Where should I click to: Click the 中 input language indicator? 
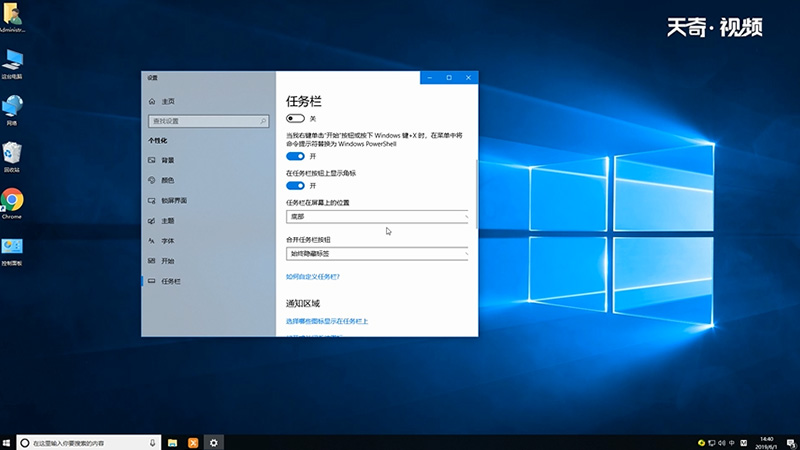[x=732, y=443]
